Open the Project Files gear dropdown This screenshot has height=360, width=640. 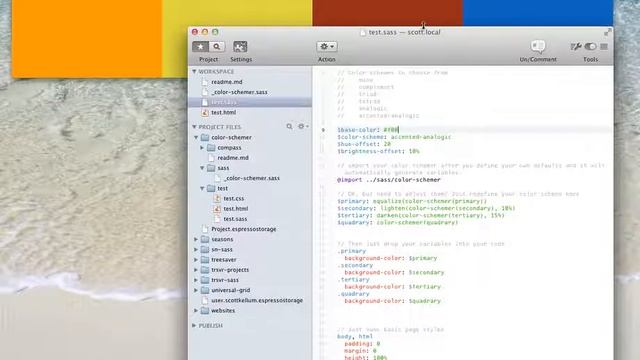pos(302,127)
